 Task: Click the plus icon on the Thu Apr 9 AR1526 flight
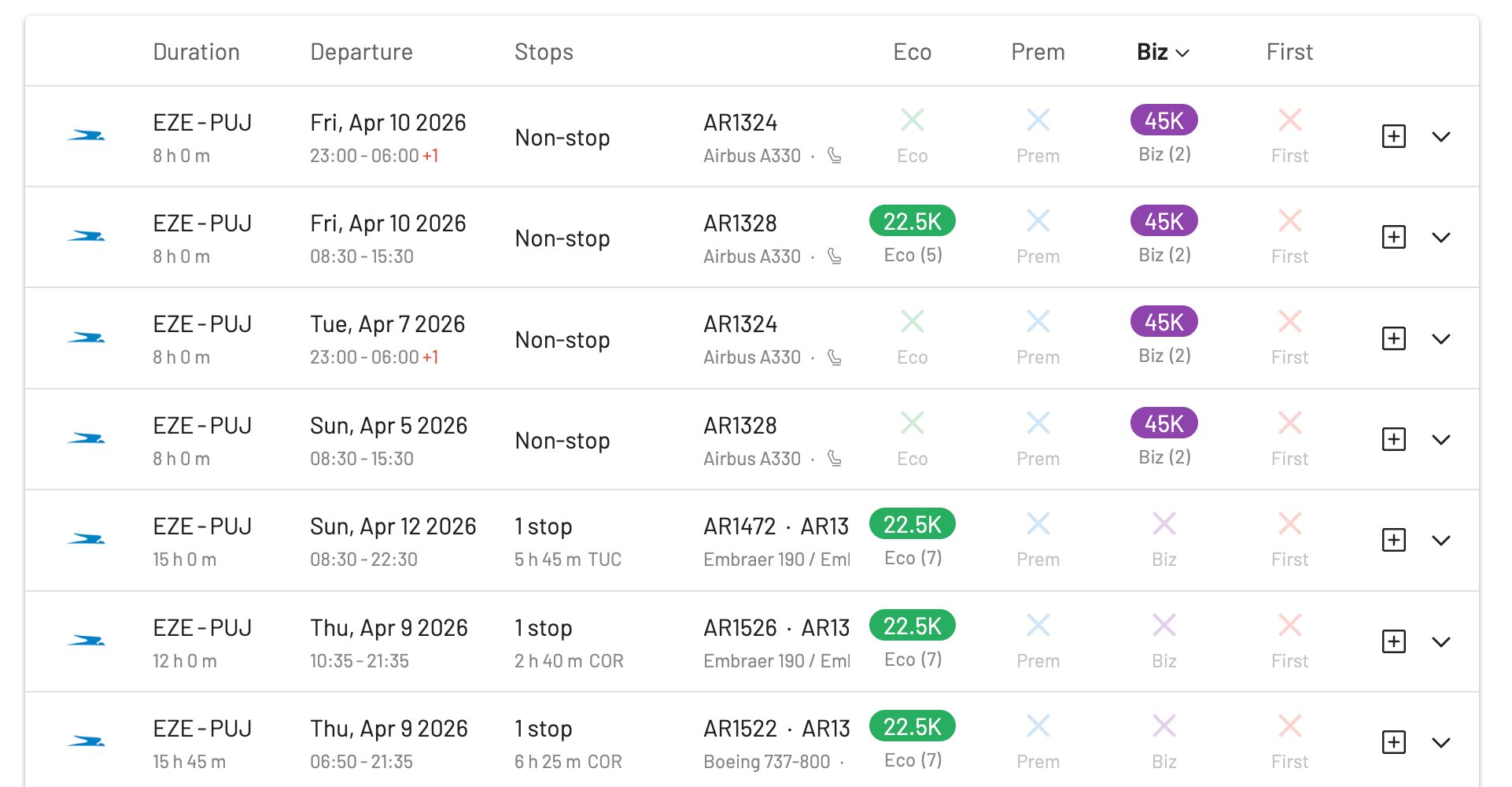pos(1394,641)
